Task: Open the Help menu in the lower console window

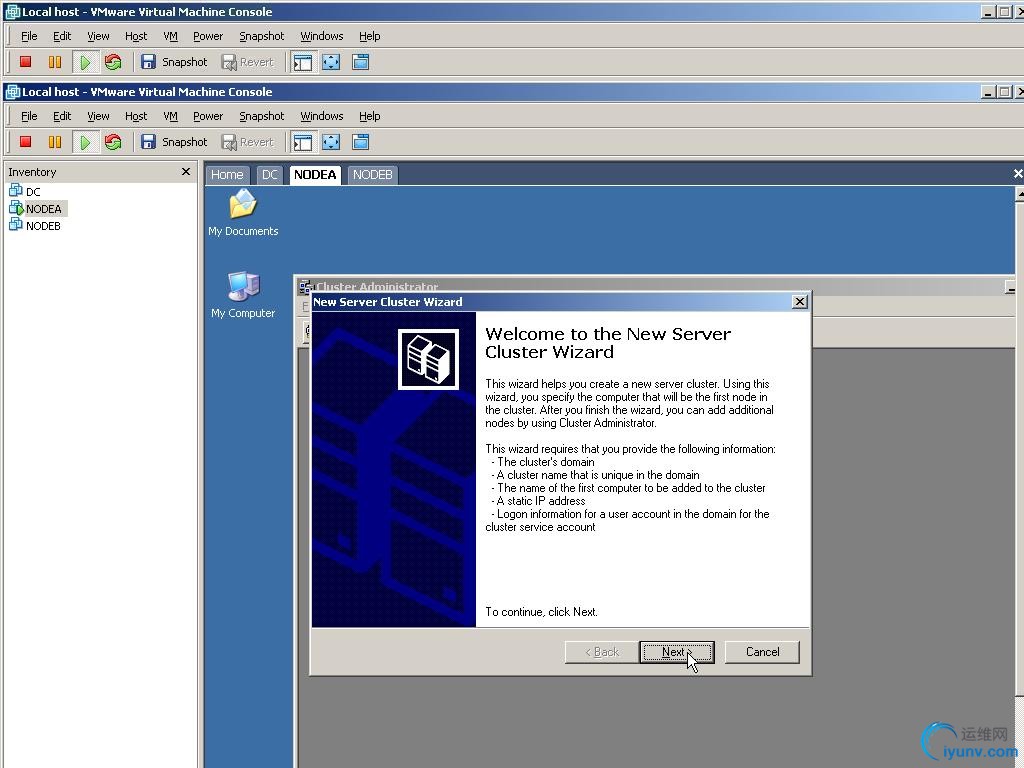Action: coord(369,116)
